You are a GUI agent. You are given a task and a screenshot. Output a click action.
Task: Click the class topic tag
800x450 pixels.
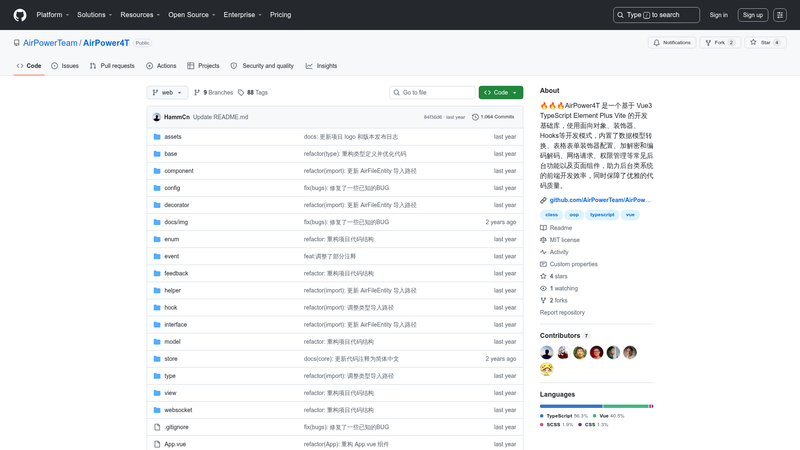552,215
